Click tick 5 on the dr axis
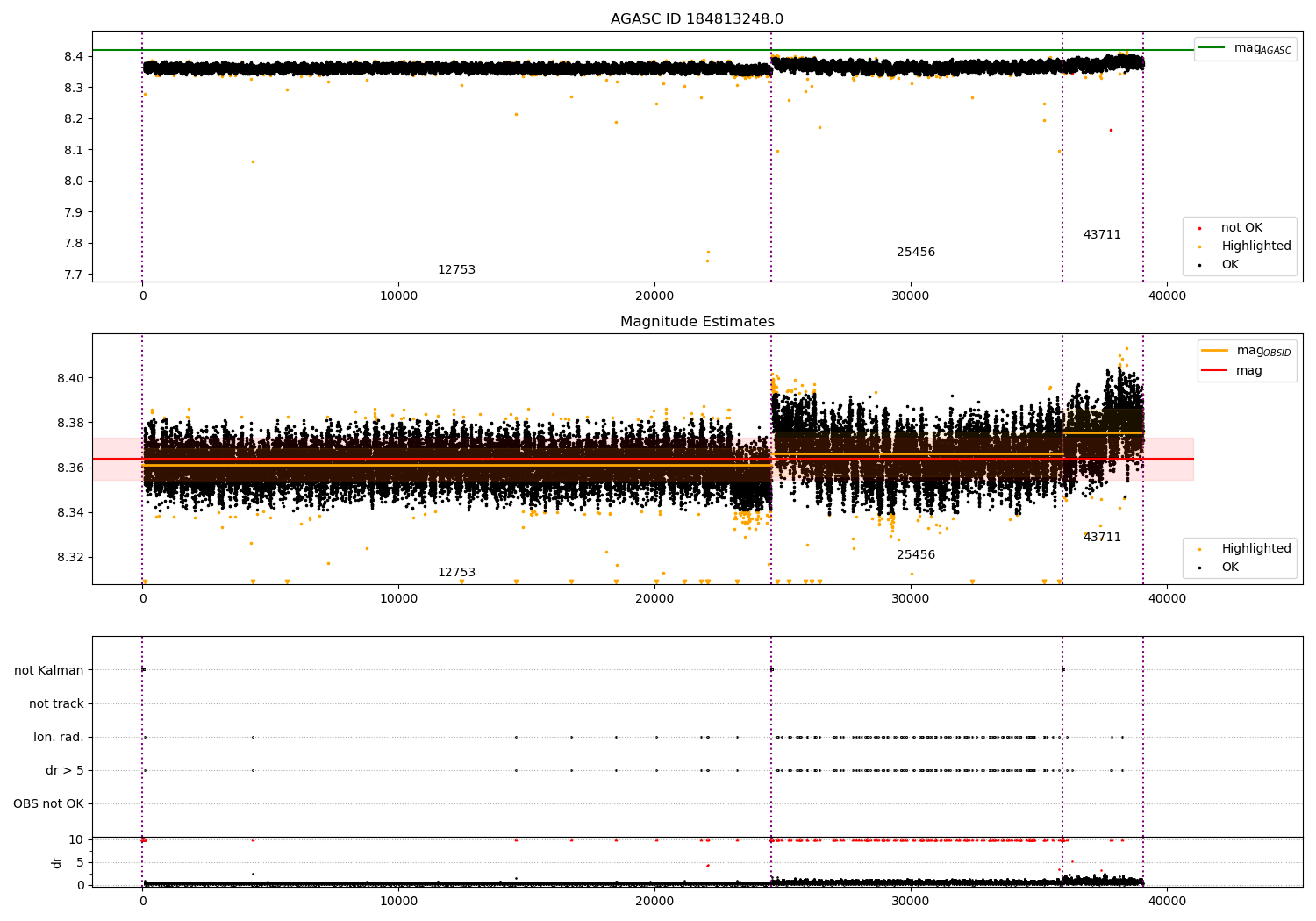The image size is (1316, 921). click(x=80, y=862)
